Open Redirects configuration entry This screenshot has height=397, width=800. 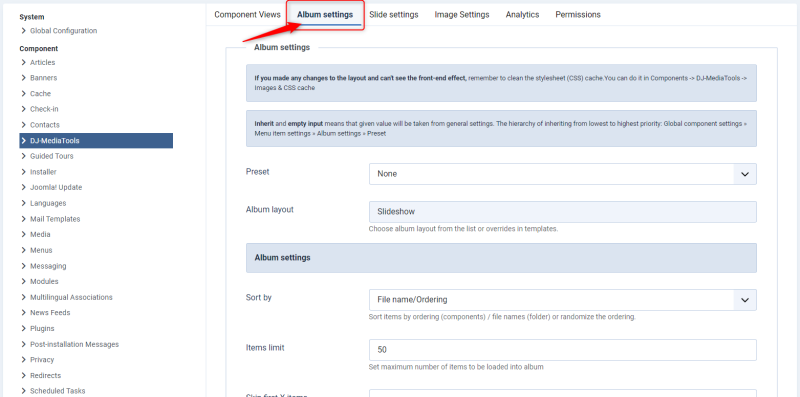pos(45,376)
